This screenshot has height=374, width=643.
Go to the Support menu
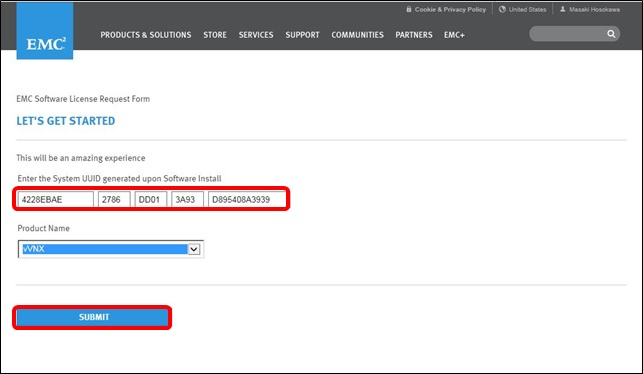pos(302,35)
